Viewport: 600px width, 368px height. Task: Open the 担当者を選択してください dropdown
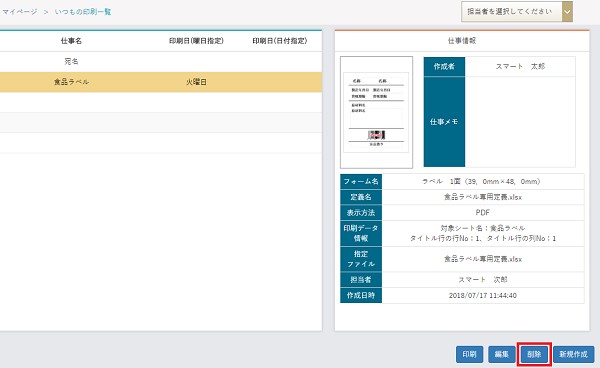(x=517, y=12)
